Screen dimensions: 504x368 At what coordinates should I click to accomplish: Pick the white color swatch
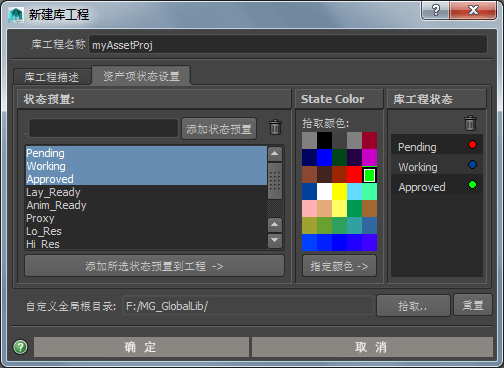tap(324, 191)
